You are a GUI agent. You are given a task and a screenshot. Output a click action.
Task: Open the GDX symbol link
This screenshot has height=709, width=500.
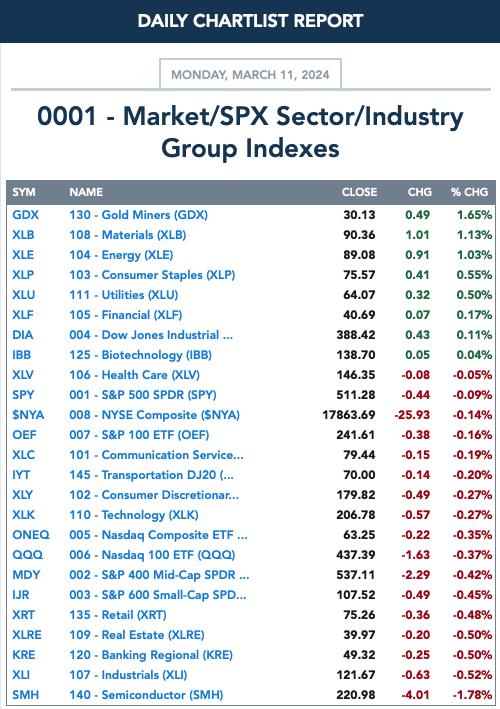tap(25, 215)
